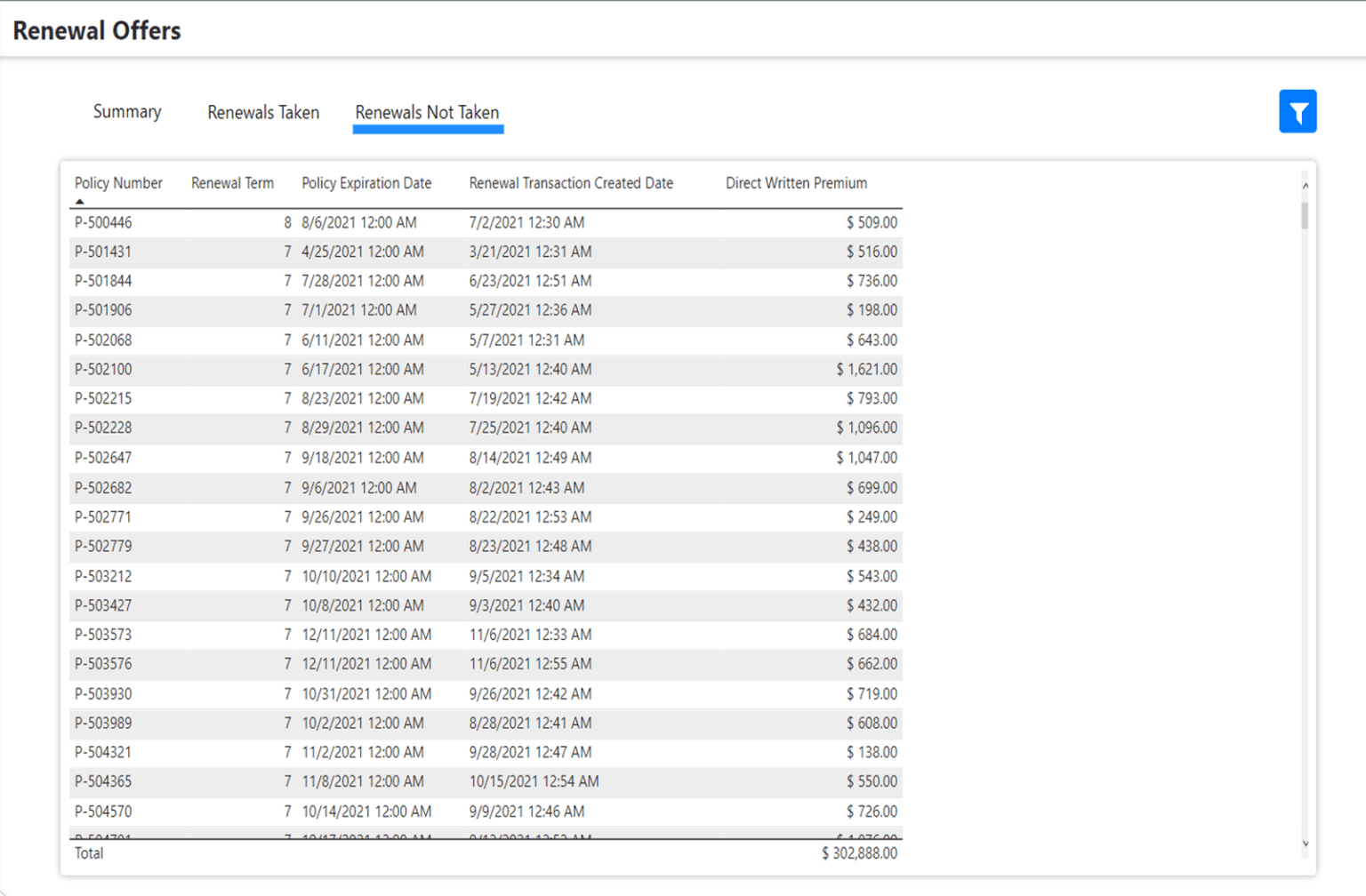Sort by Direct Written Premium header
Image resolution: width=1366 pixels, height=896 pixels.
[796, 183]
